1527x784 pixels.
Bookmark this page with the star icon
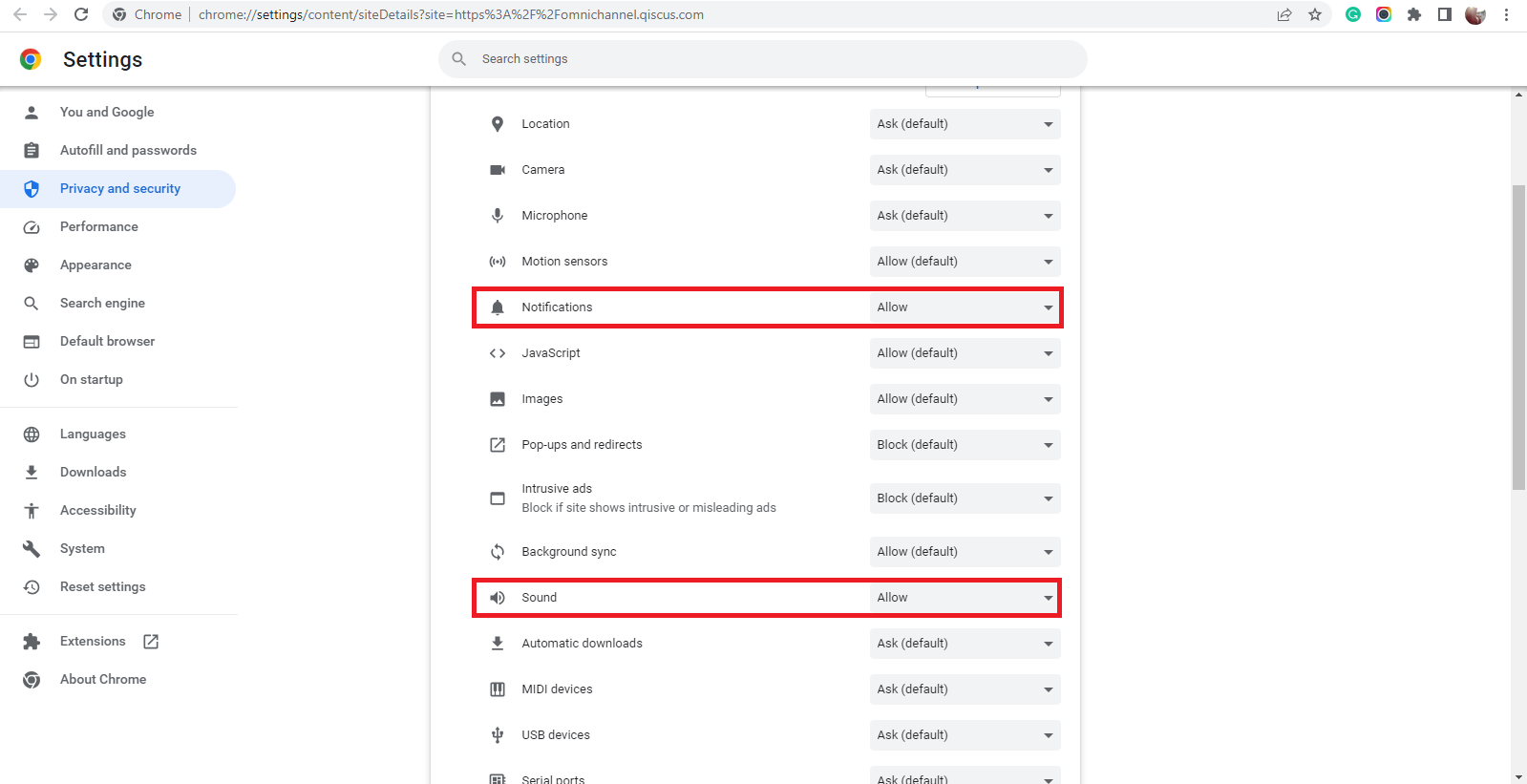pos(1315,14)
